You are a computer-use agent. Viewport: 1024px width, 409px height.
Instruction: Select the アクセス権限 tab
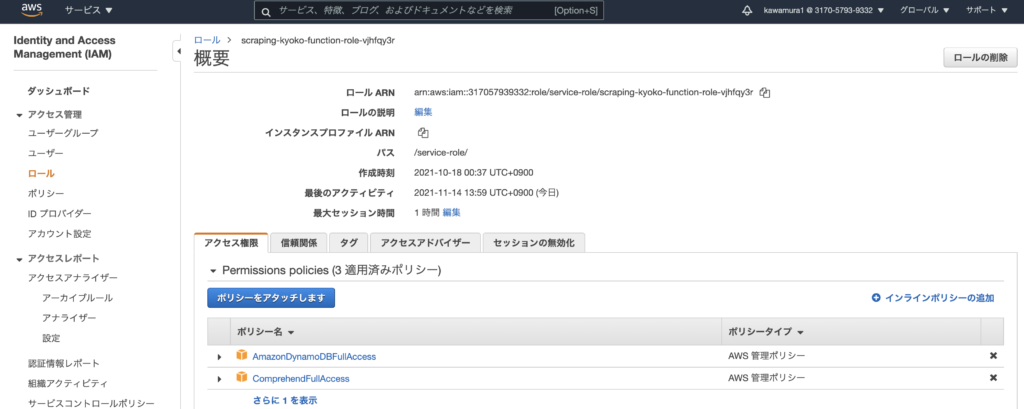coord(231,242)
